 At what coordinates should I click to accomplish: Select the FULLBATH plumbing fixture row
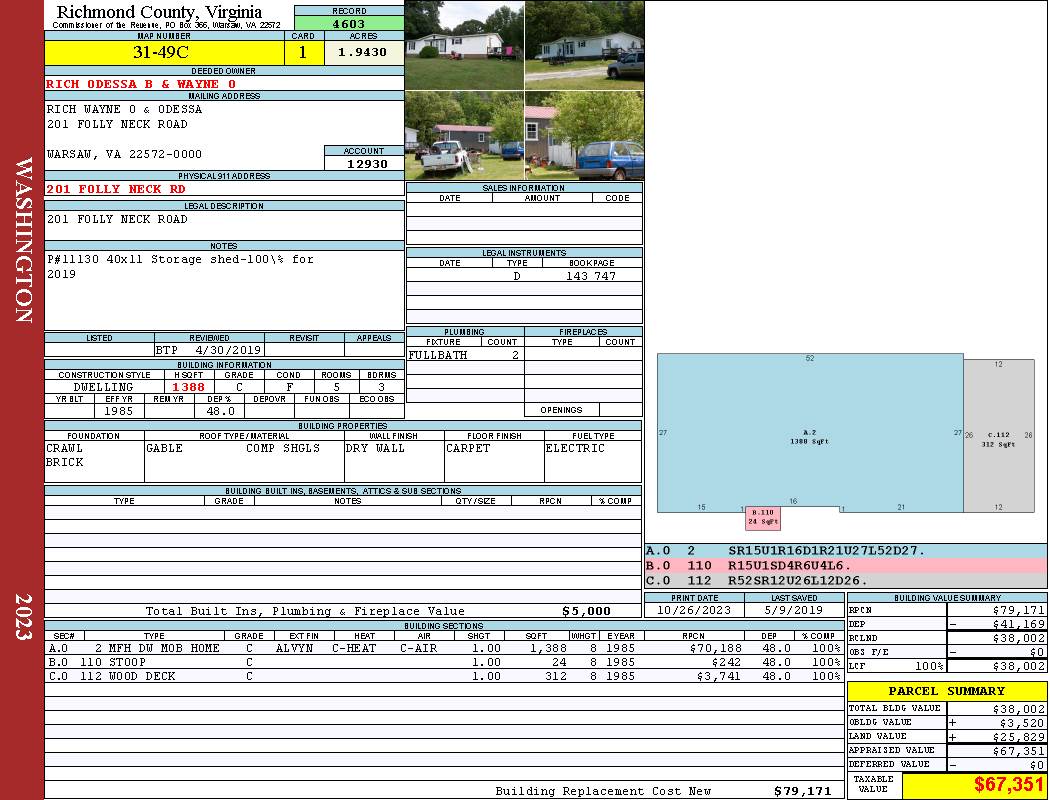coord(465,355)
